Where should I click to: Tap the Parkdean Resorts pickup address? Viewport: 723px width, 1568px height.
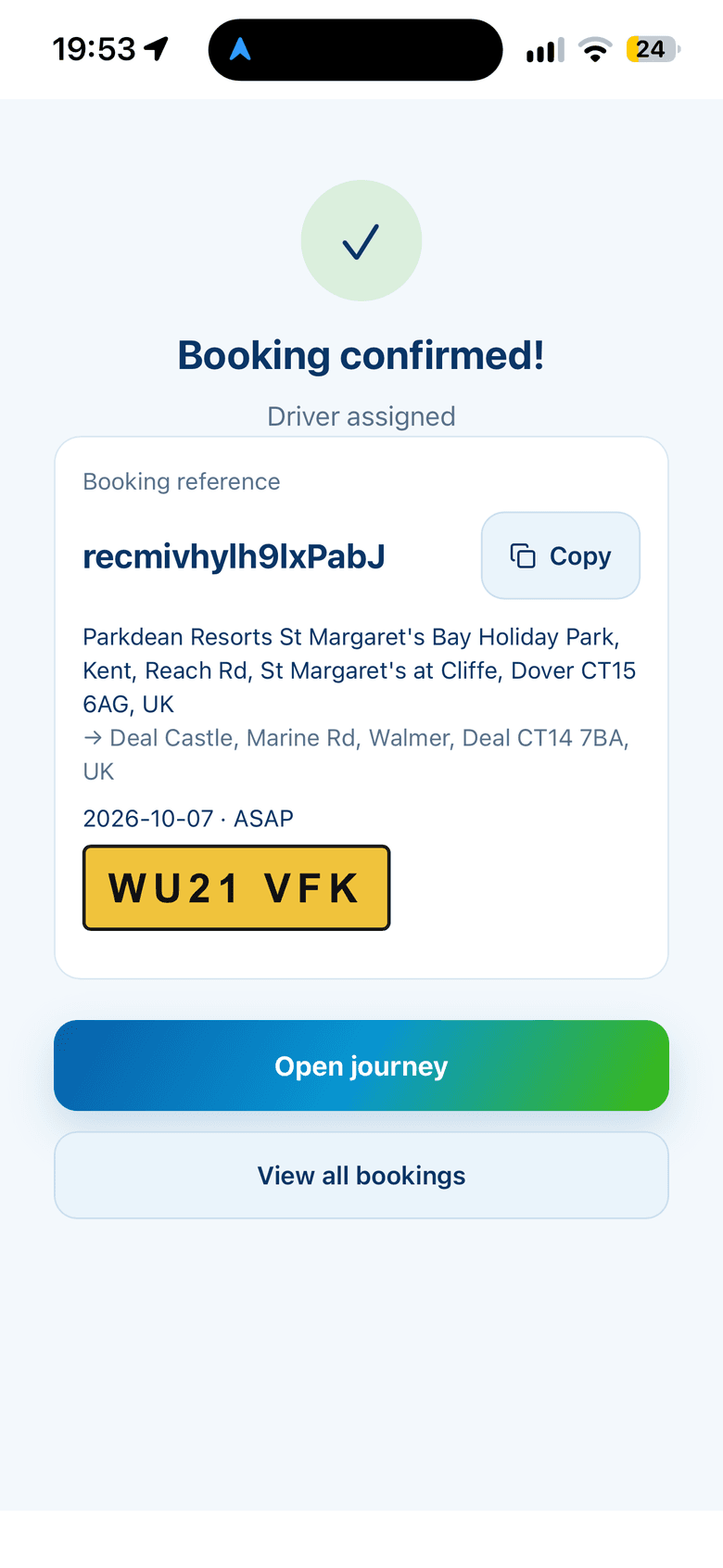pyautogui.click(x=360, y=670)
